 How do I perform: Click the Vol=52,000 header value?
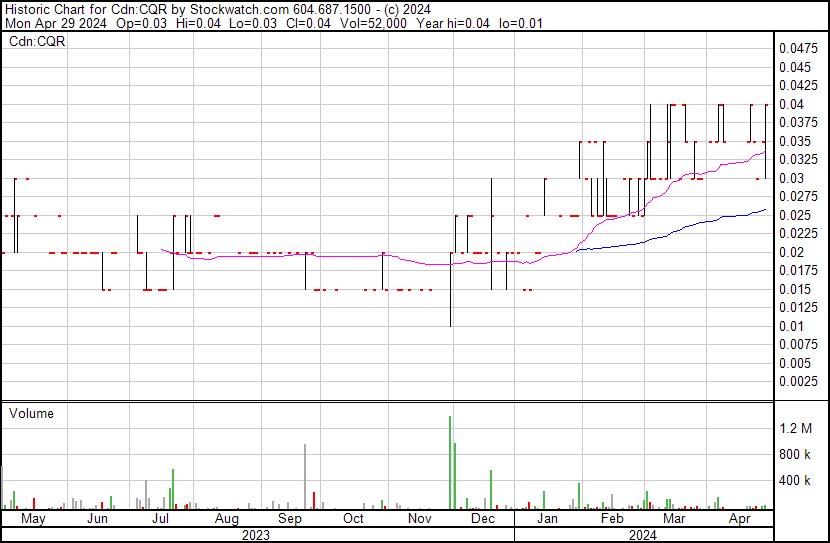pos(373,23)
